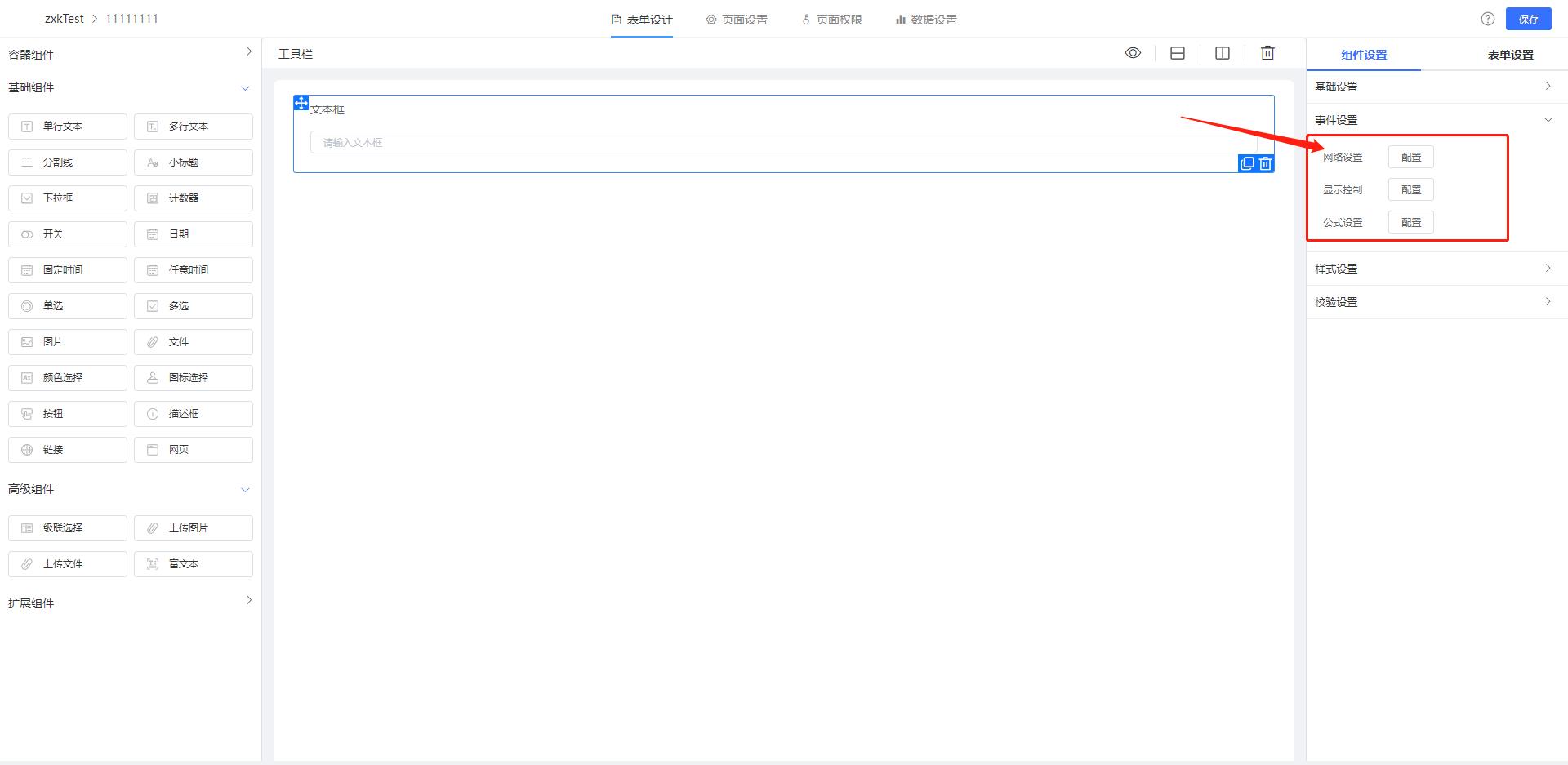
Task: Add the 单选 component
Action: [68, 306]
